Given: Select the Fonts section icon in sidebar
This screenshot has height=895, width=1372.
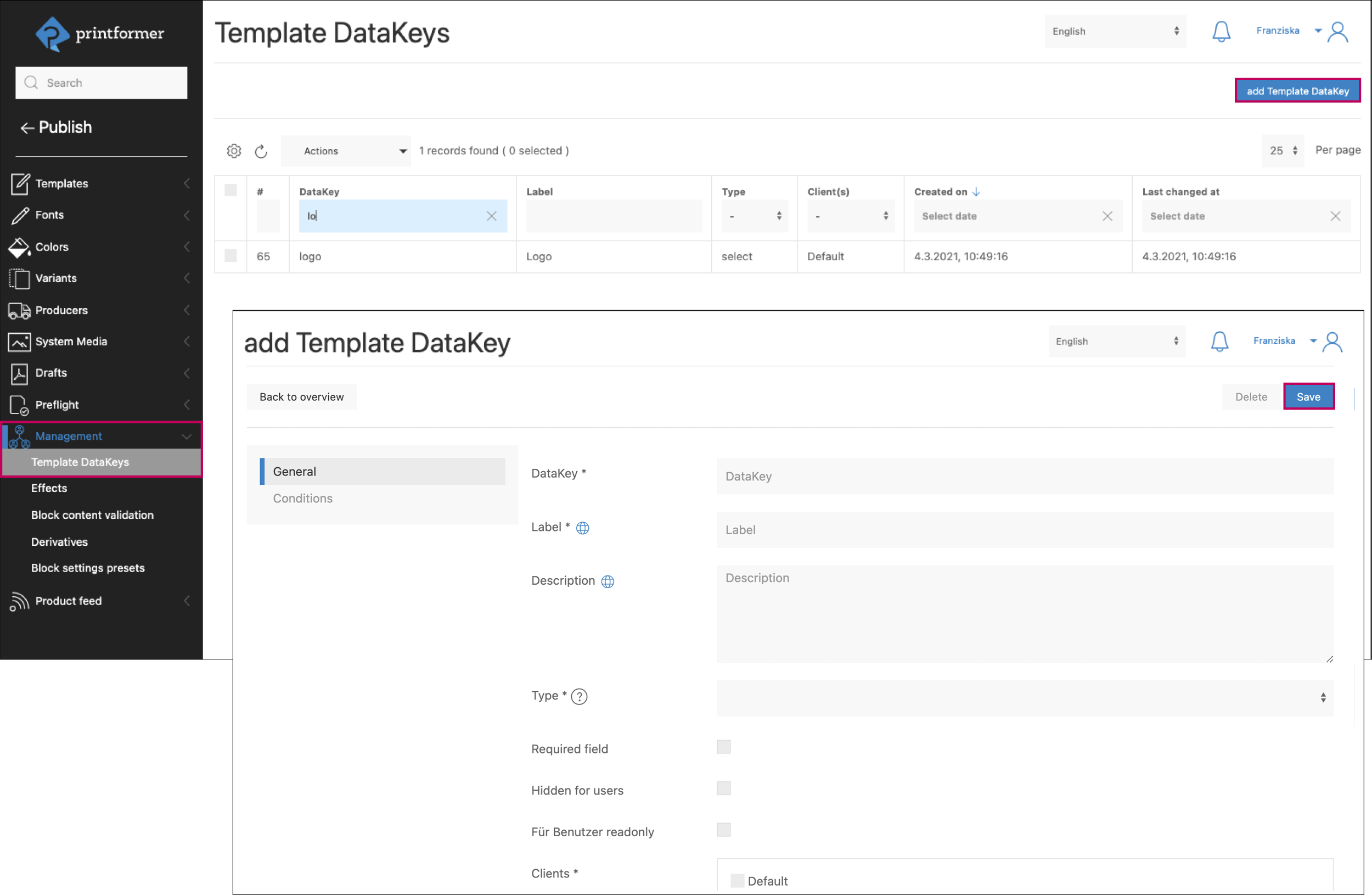Looking at the screenshot, I should [x=20, y=215].
